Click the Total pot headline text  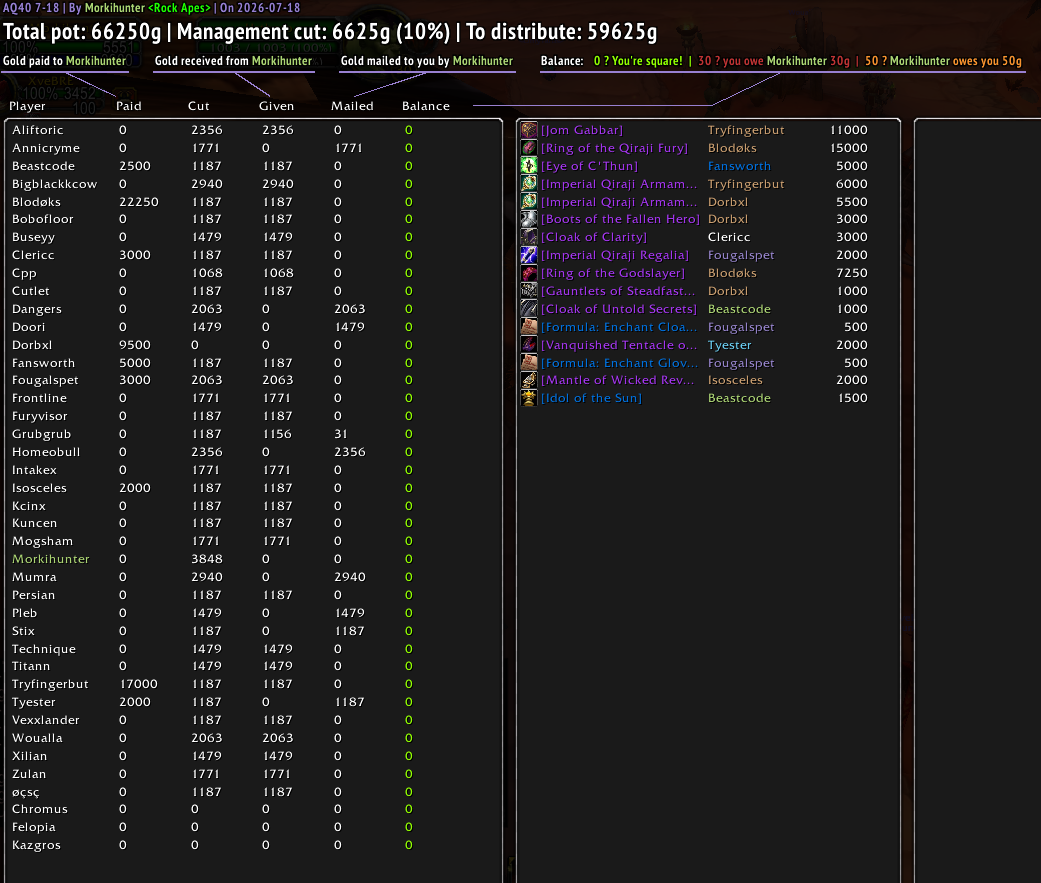pos(330,31)
